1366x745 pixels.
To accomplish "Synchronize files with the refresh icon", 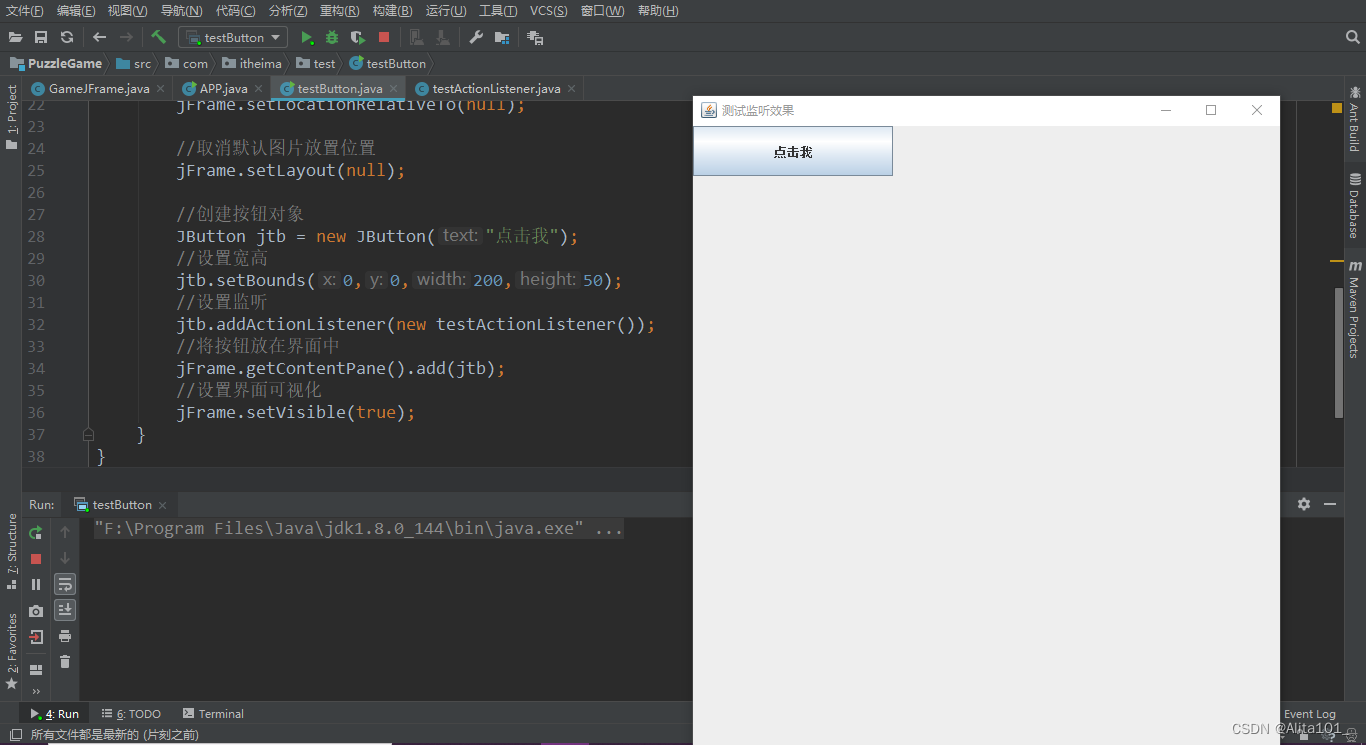I will (67, 37).
